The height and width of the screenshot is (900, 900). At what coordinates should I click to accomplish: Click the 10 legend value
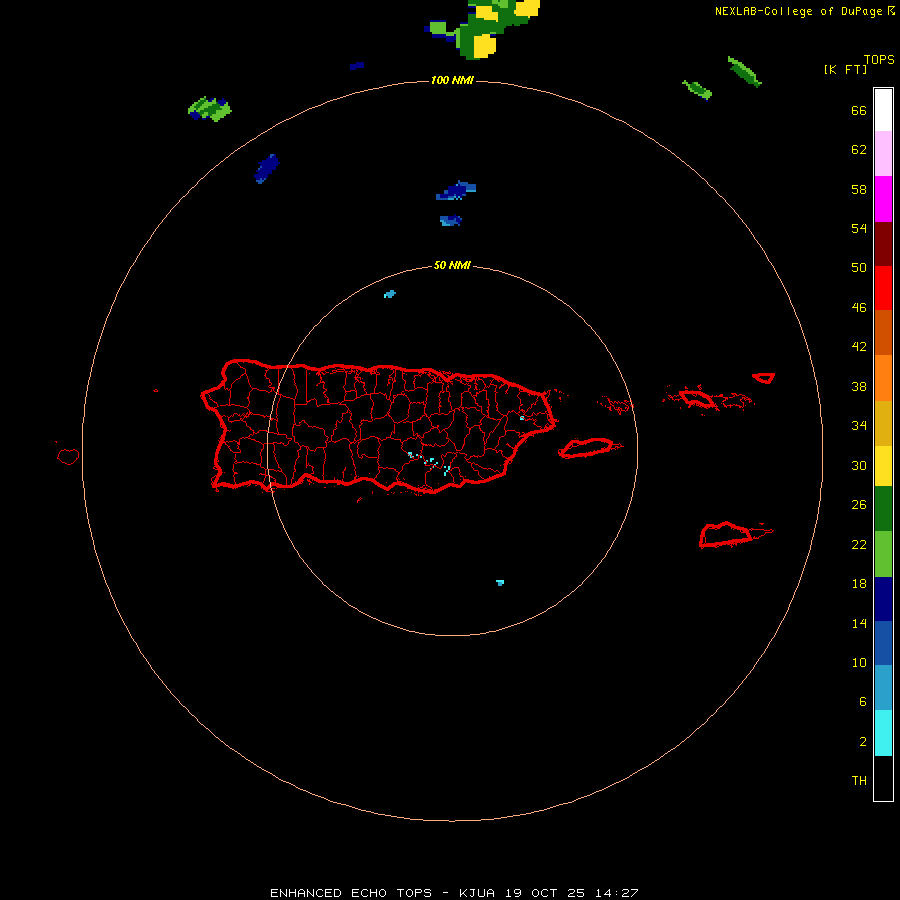click(x=859, y=663)
